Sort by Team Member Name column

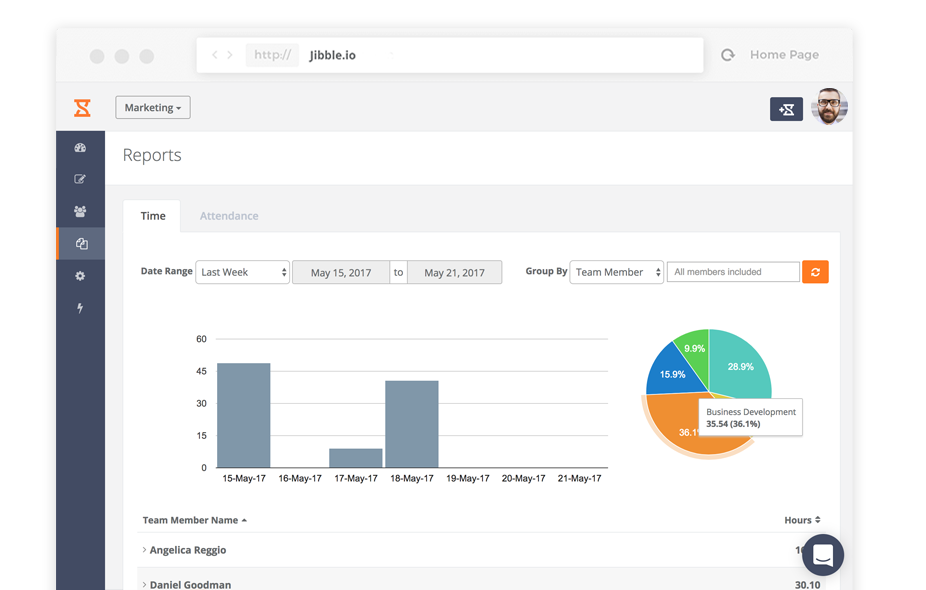point(194,520)
